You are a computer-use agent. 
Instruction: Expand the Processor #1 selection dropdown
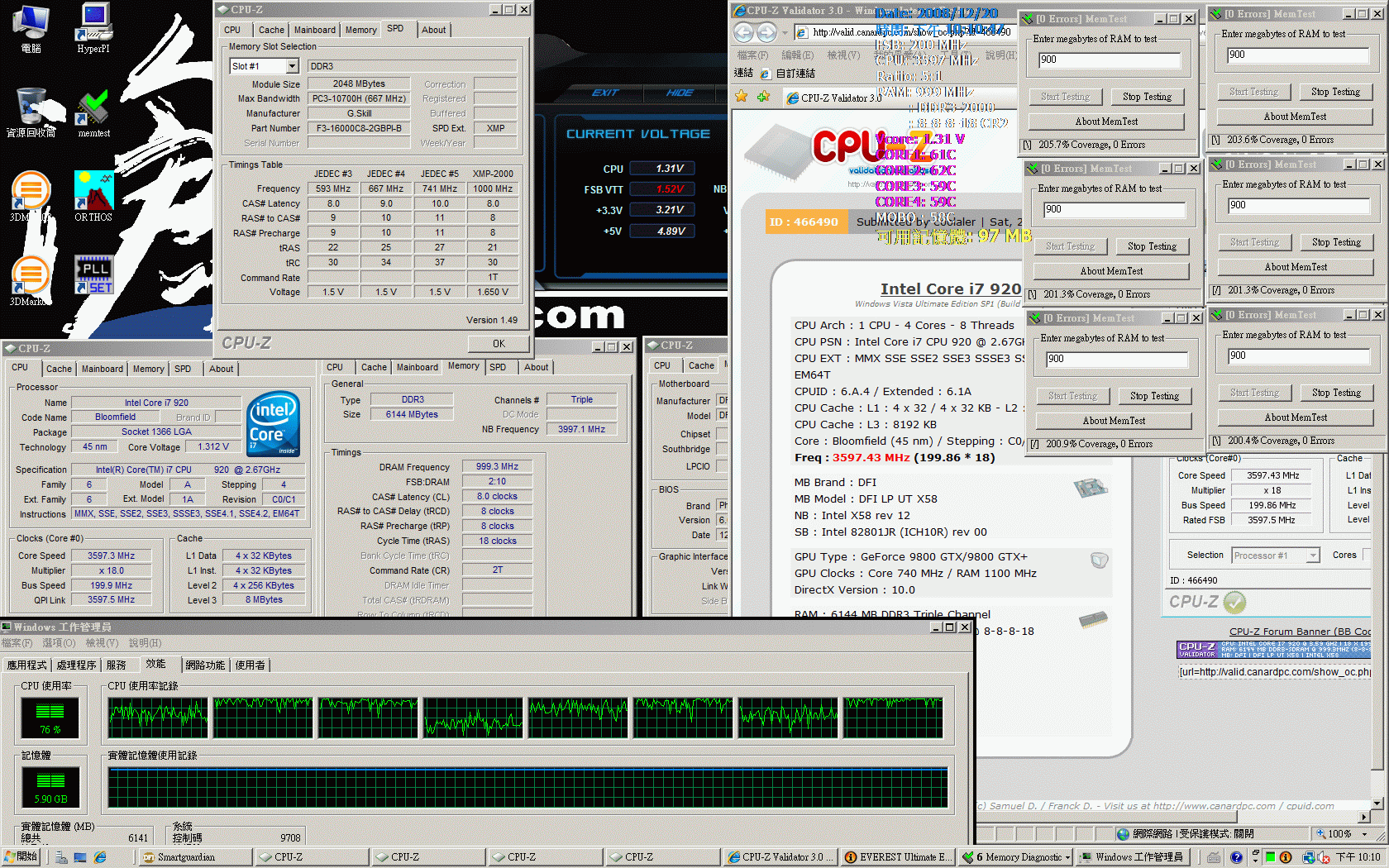(1312, 556)
